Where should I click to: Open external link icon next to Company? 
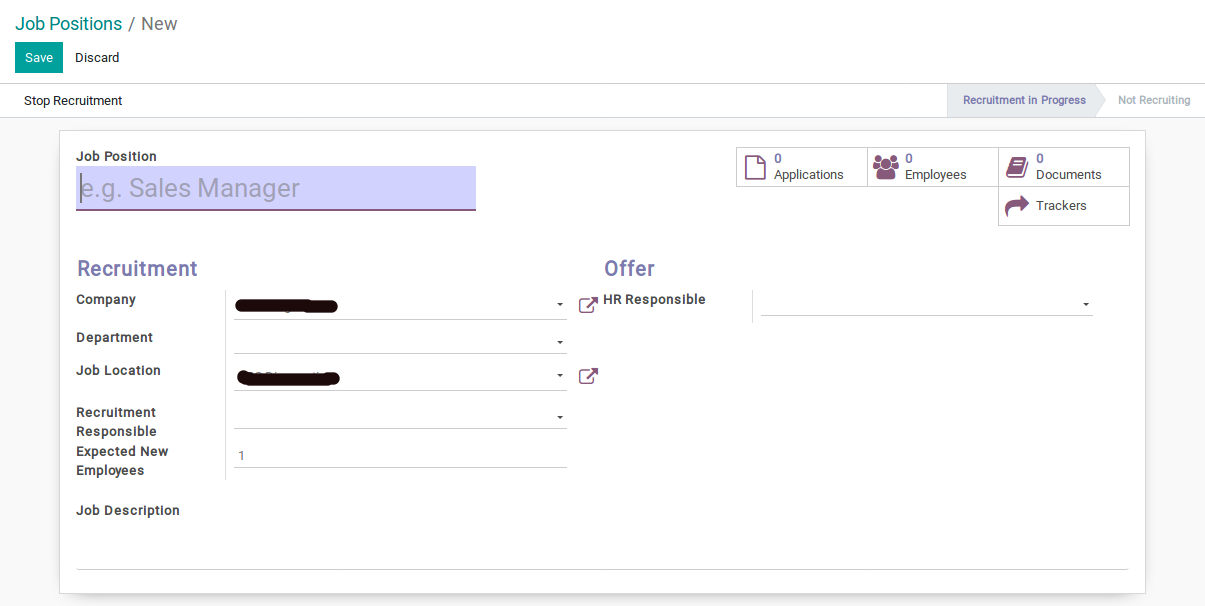point(588,305)
